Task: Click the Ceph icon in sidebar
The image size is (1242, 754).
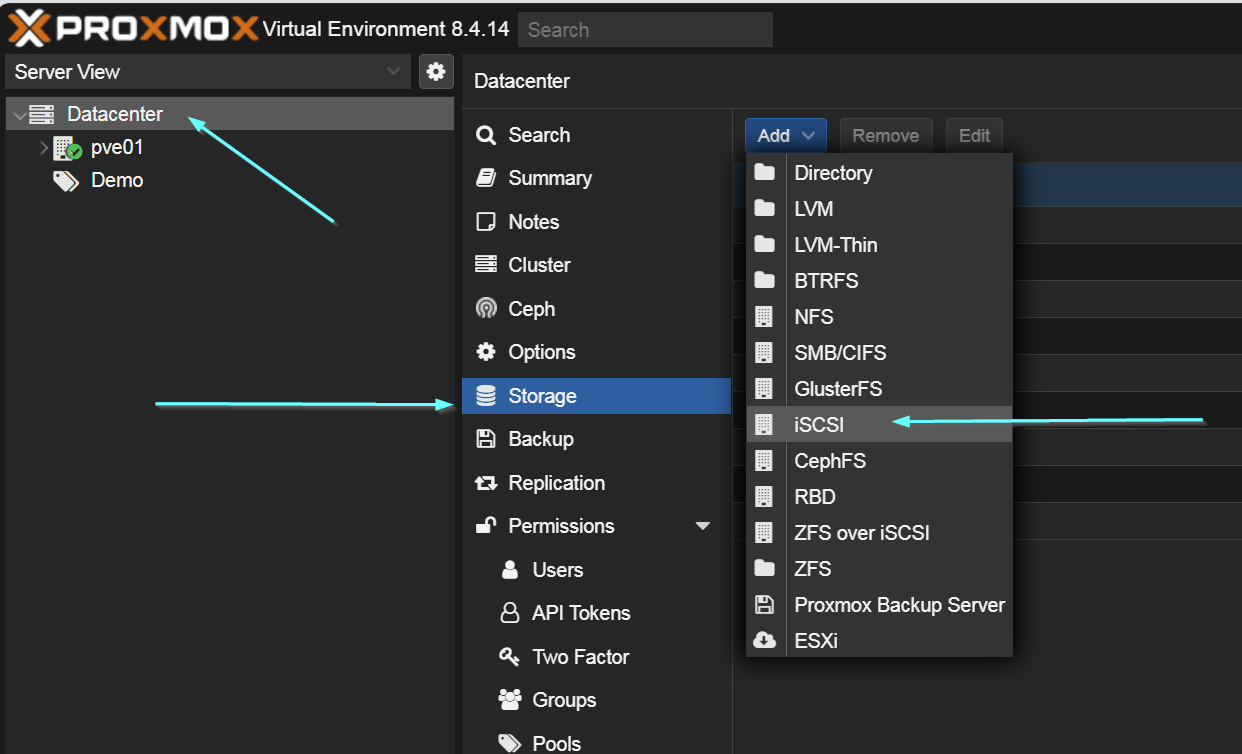Action: pos(486,309)
